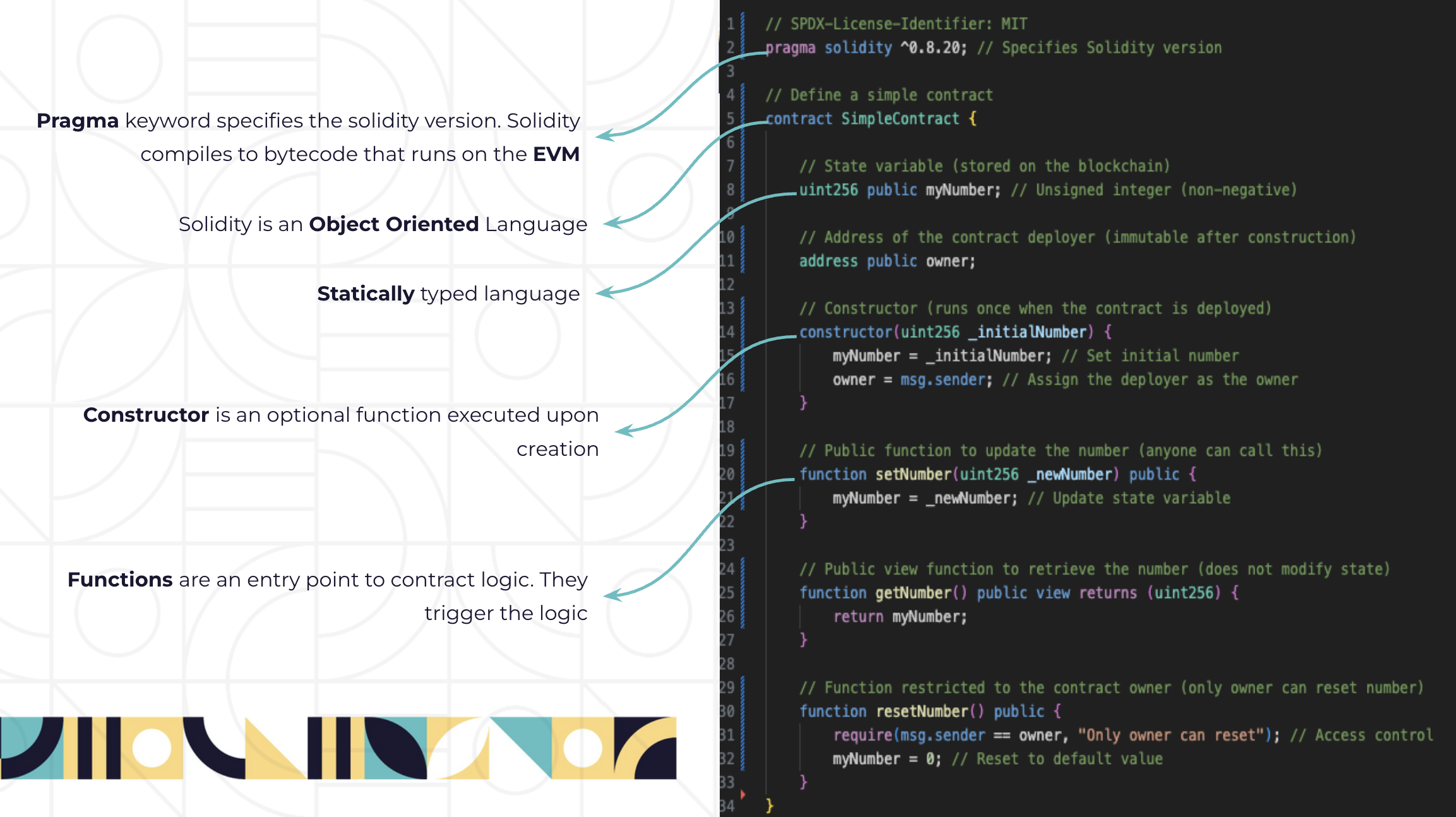Click the bold 'EVM' text

(556, 154)
